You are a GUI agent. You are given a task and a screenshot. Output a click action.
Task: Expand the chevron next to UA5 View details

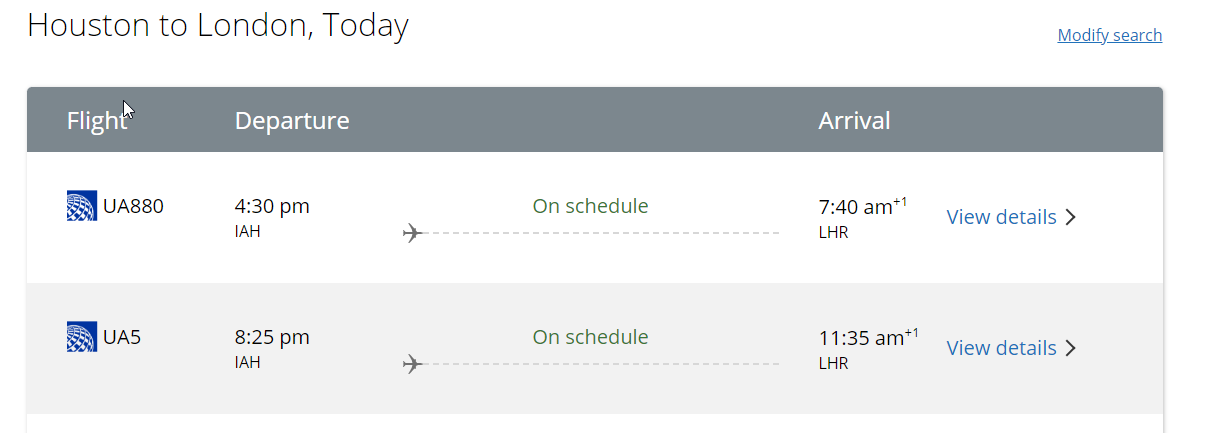coord(1070,348)
